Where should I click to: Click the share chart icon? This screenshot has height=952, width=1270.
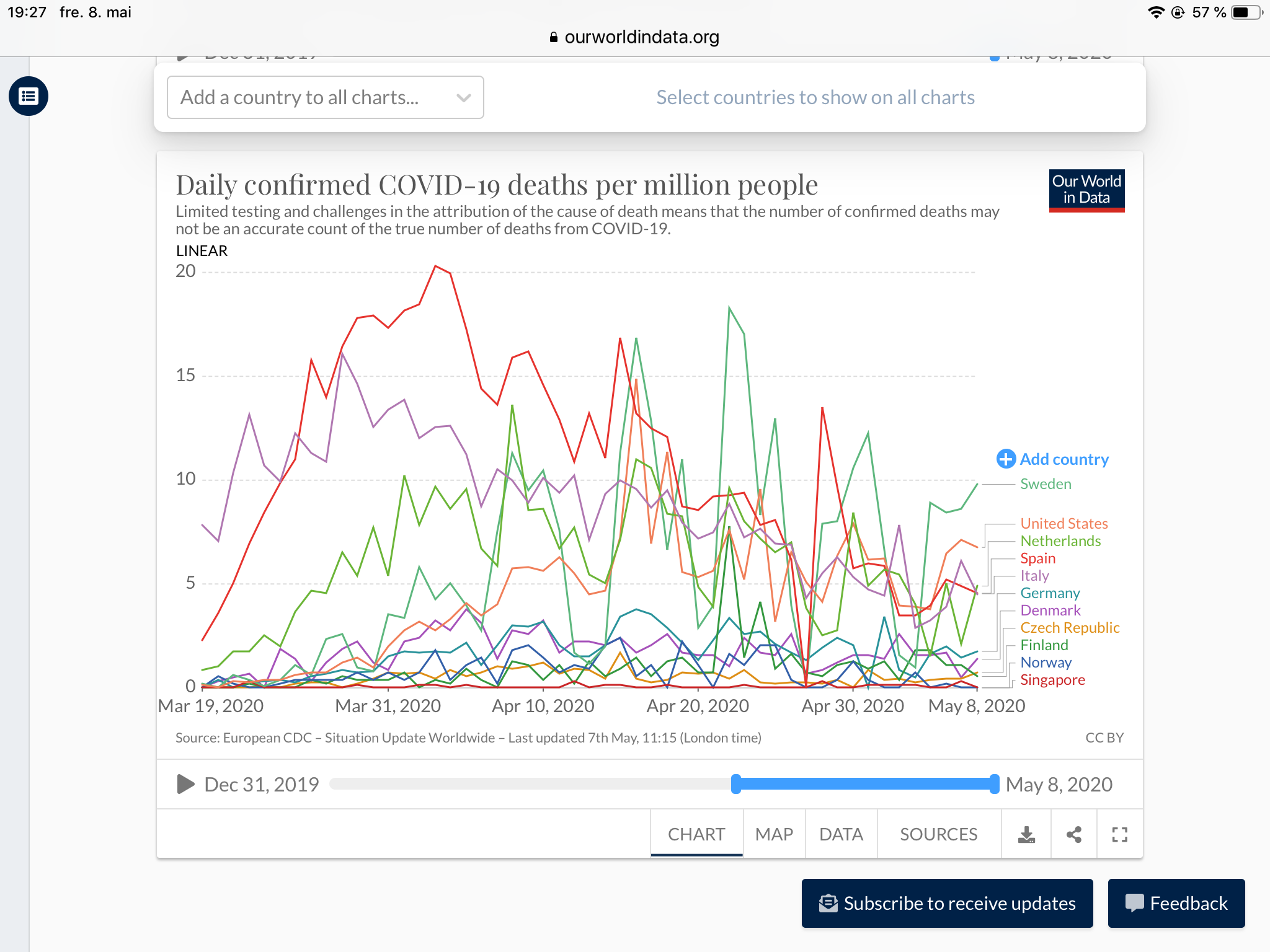(x=1074, y=835)
